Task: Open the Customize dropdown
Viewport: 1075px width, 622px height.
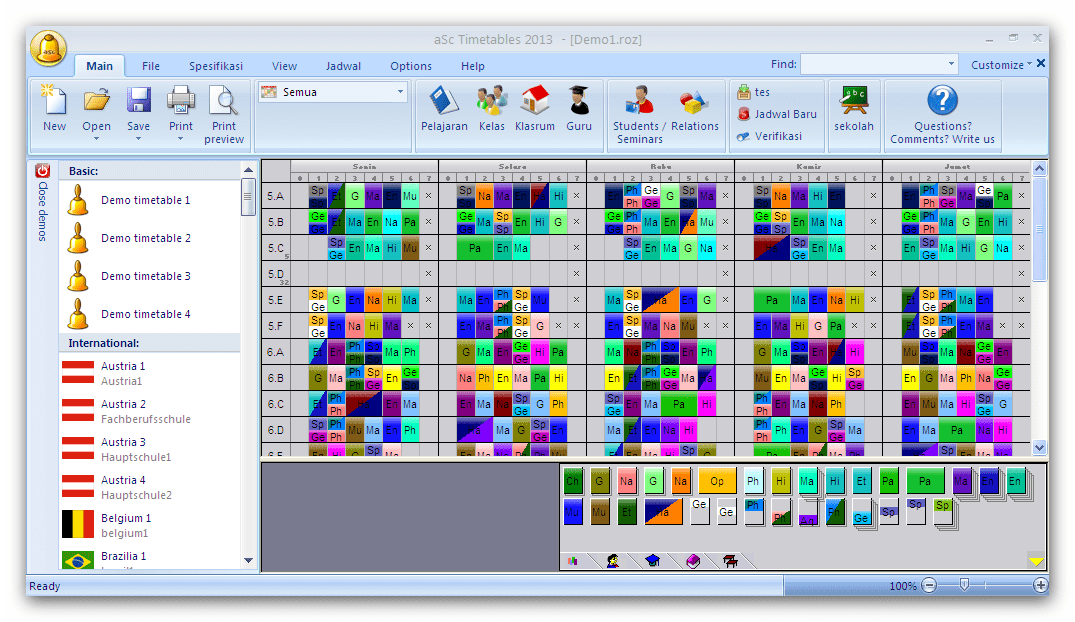Action: pos(1001,65)
